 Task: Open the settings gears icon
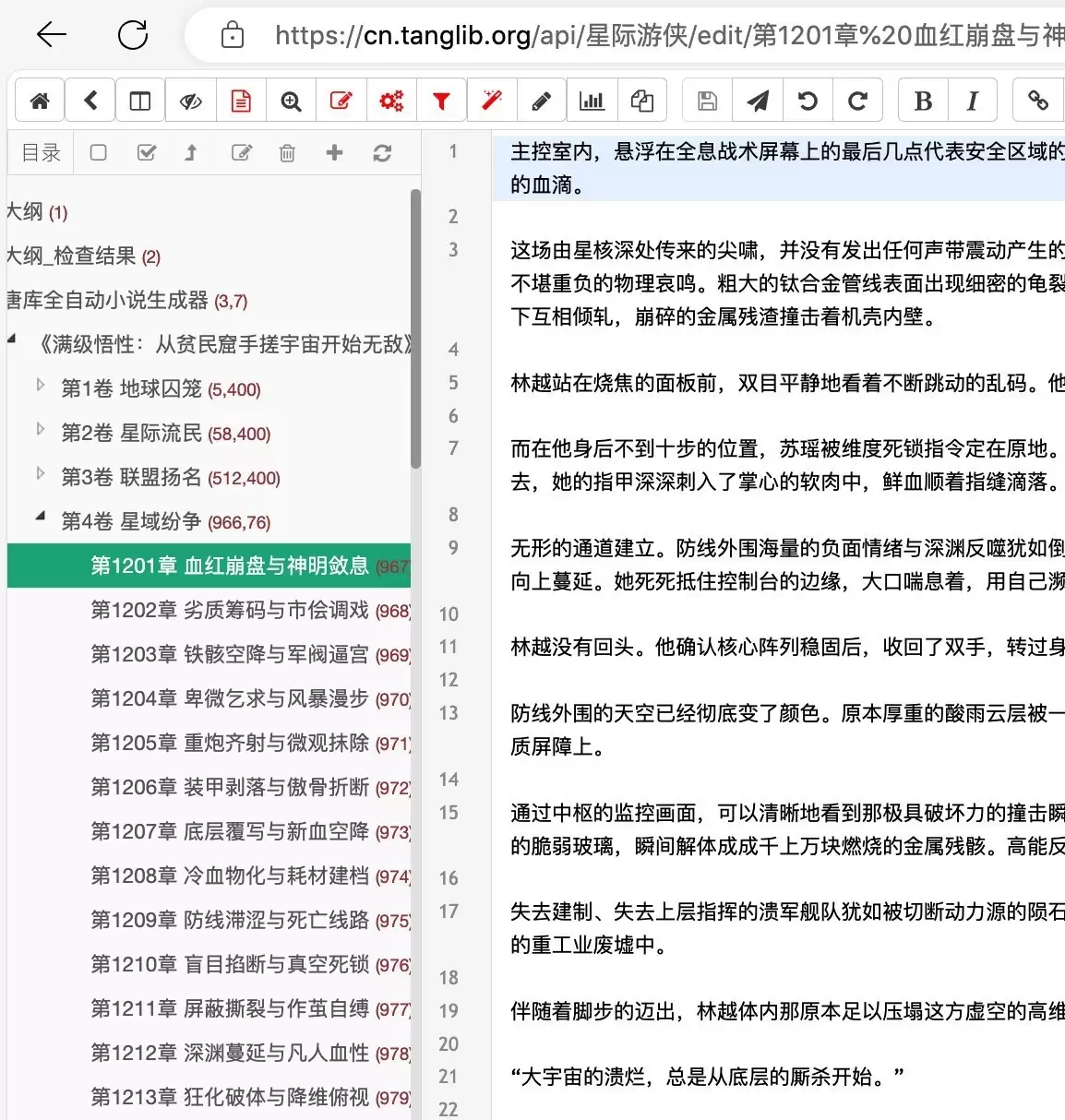point(391,100)
